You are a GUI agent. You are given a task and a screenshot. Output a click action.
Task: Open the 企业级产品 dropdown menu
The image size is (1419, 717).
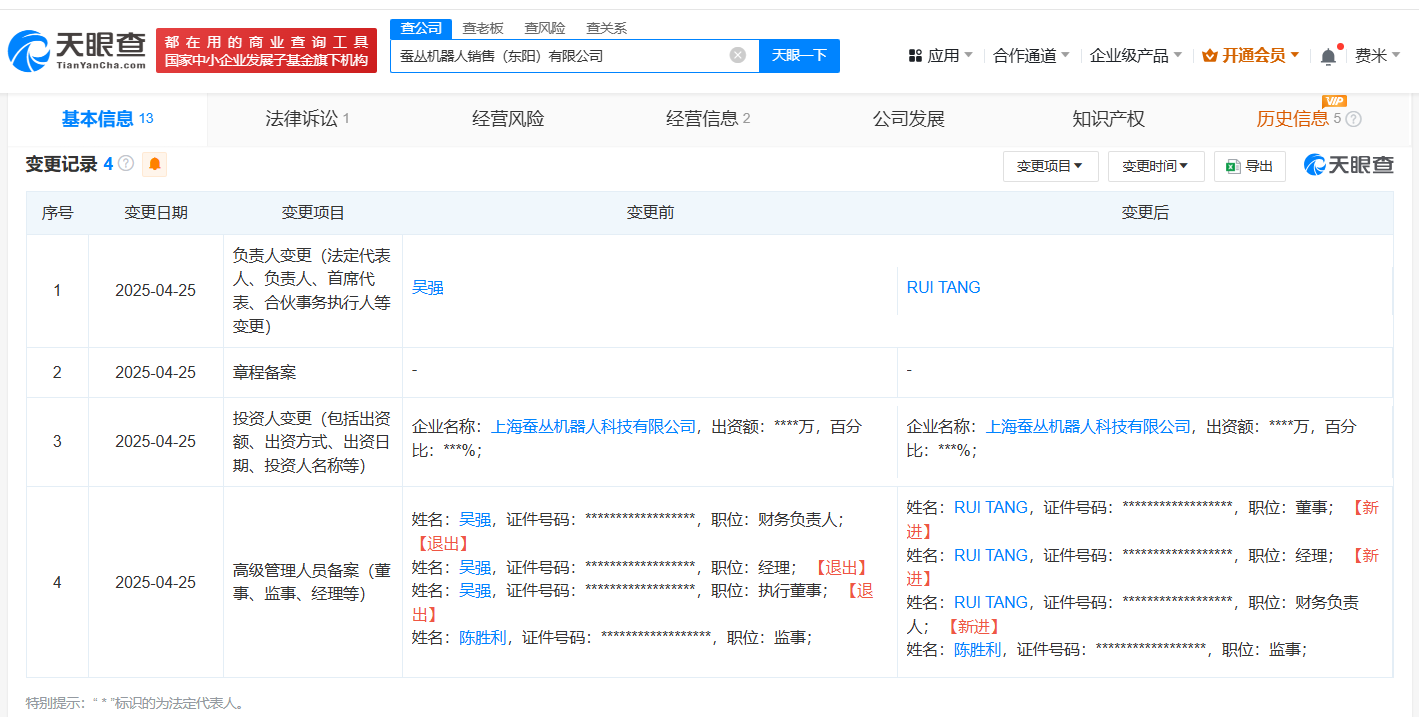pos(1135,56)
